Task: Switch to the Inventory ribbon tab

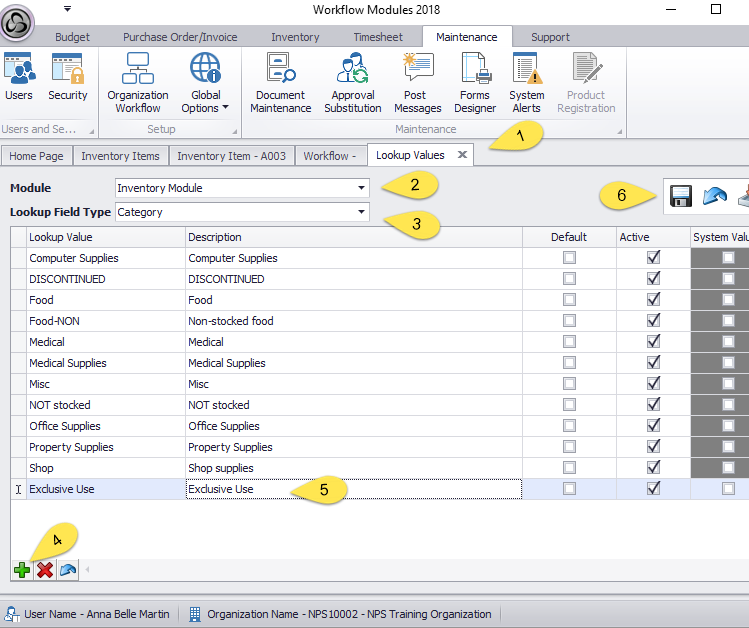Action: point(295,37)
